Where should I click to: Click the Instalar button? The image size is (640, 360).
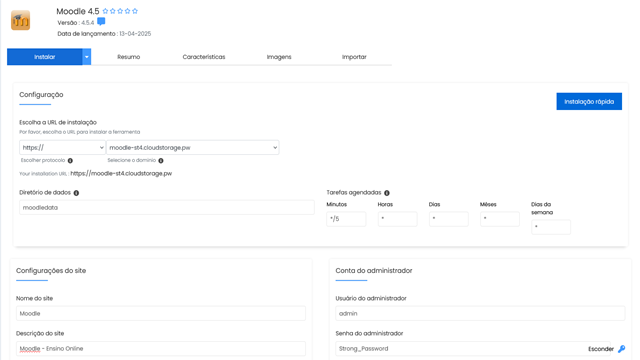[44, 57]
